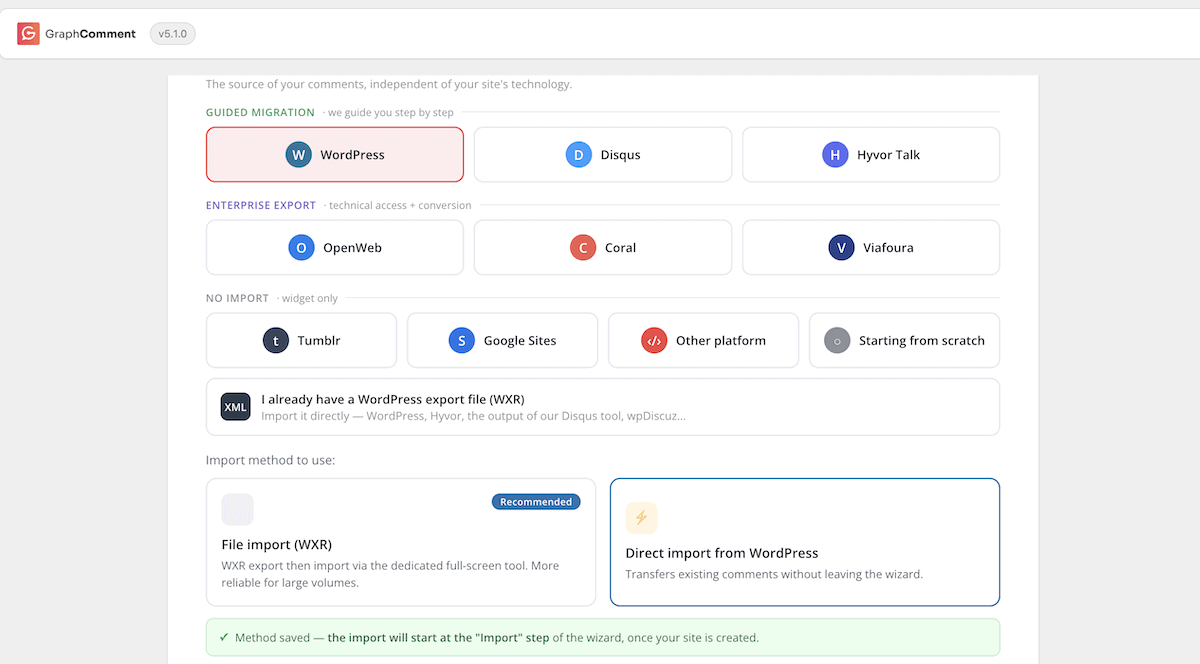Click the Other platform code icon

(x=653, y=340)
